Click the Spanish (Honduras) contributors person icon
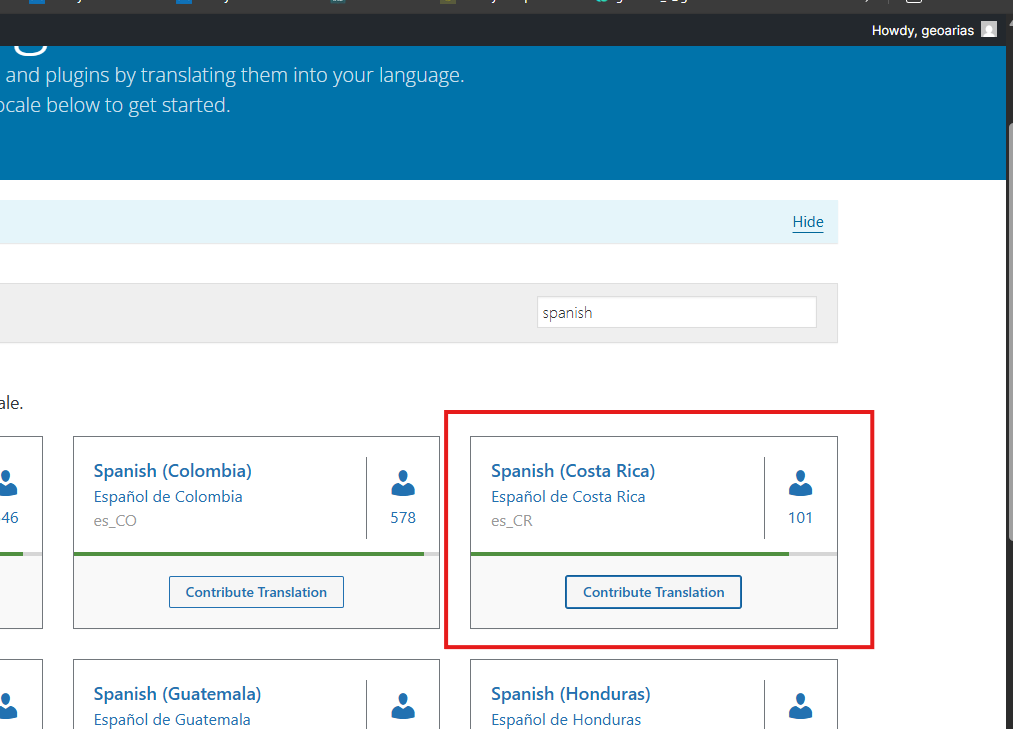Image resolution: width=1013 pixels, height=729 pixels. point(800,706)
